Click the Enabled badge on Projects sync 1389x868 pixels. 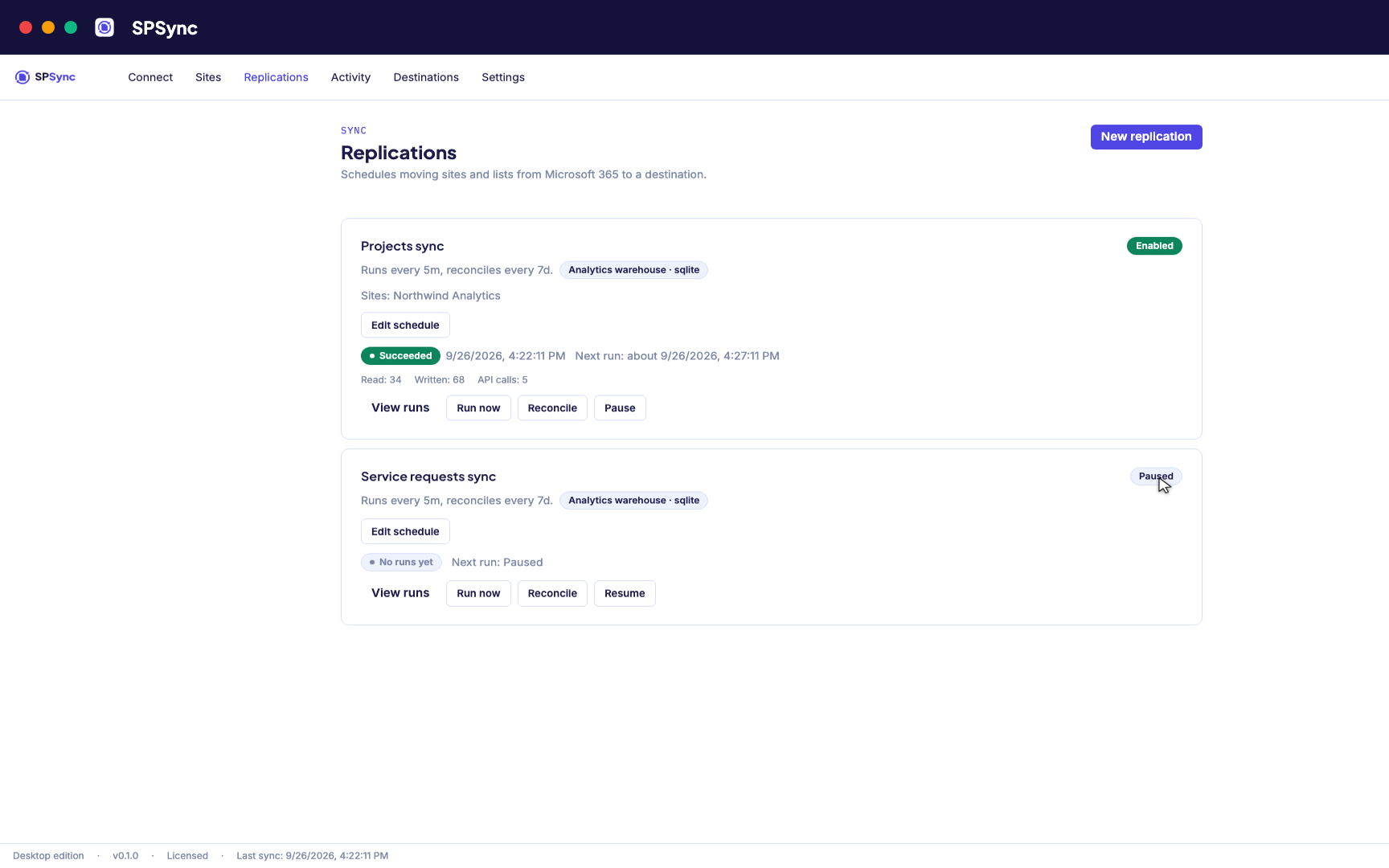pyautogui.click(x=1154, y=246)
